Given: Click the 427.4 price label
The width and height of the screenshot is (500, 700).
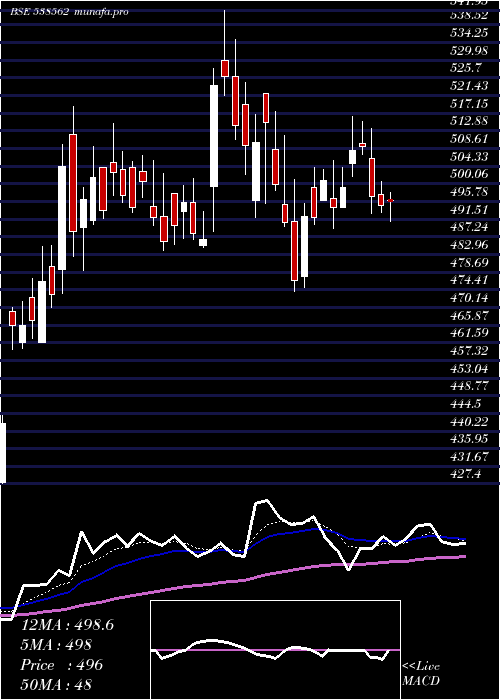Looking at the screenshot, I should point(466,474).
